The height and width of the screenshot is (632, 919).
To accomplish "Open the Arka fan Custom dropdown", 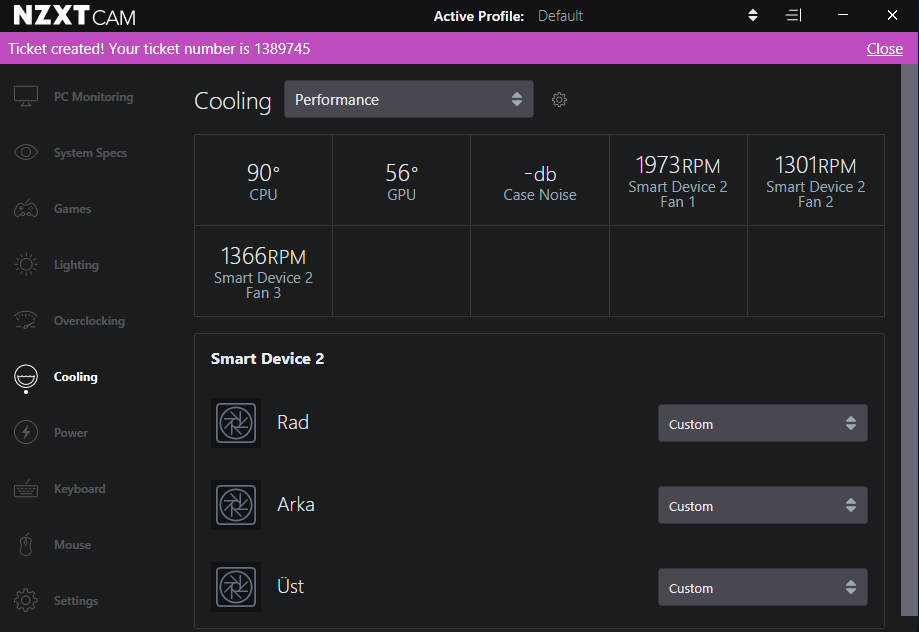I will (x=763, y=505).
